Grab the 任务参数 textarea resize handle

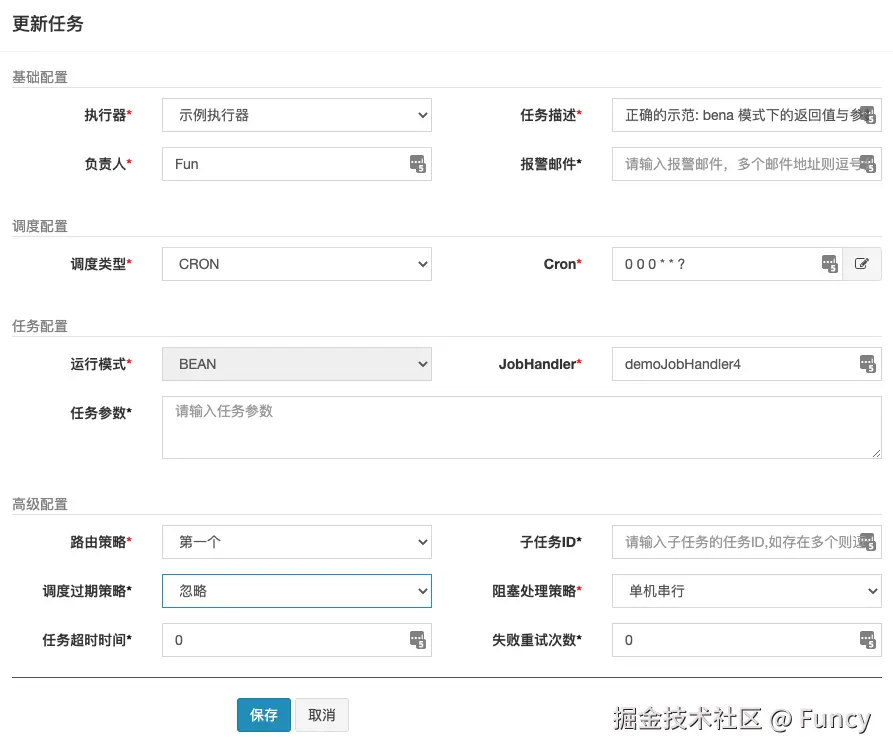point(876,453)
